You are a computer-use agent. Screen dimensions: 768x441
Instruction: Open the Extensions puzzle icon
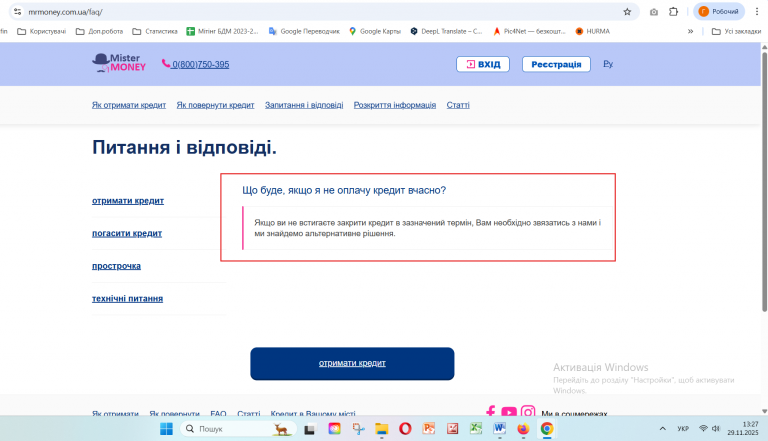(673, 12)
